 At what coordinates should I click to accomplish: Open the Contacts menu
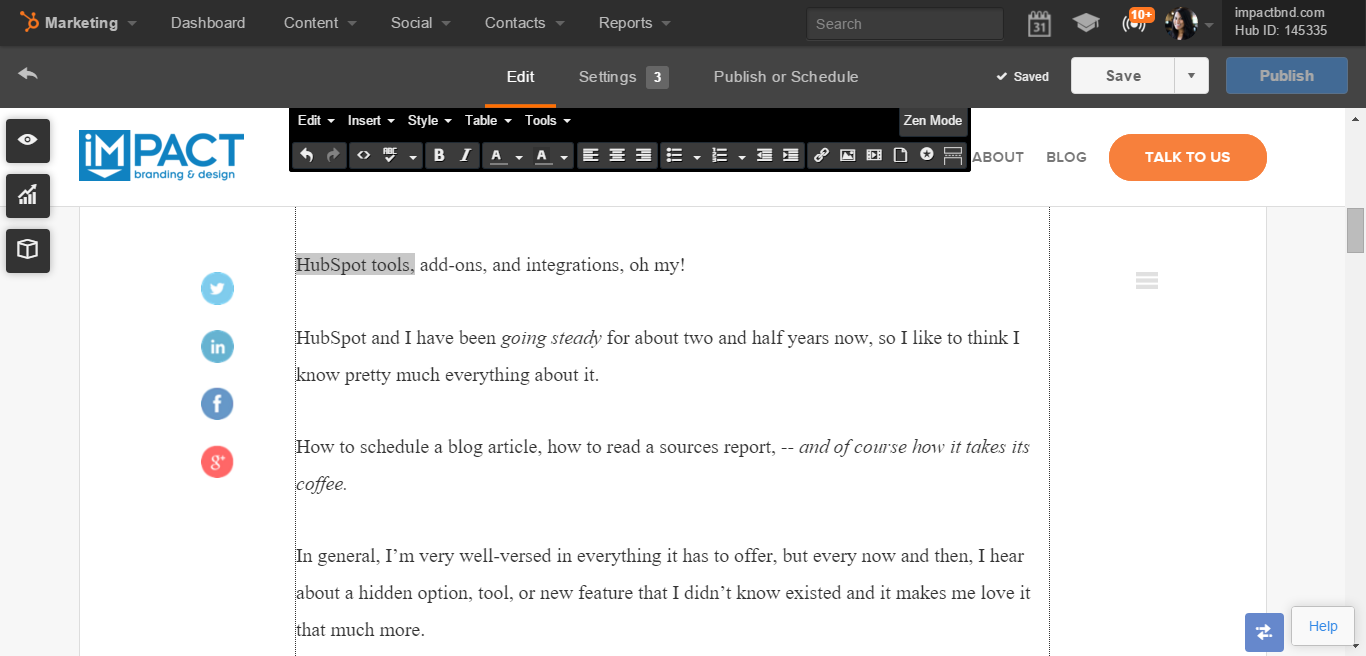pos(525,23)
